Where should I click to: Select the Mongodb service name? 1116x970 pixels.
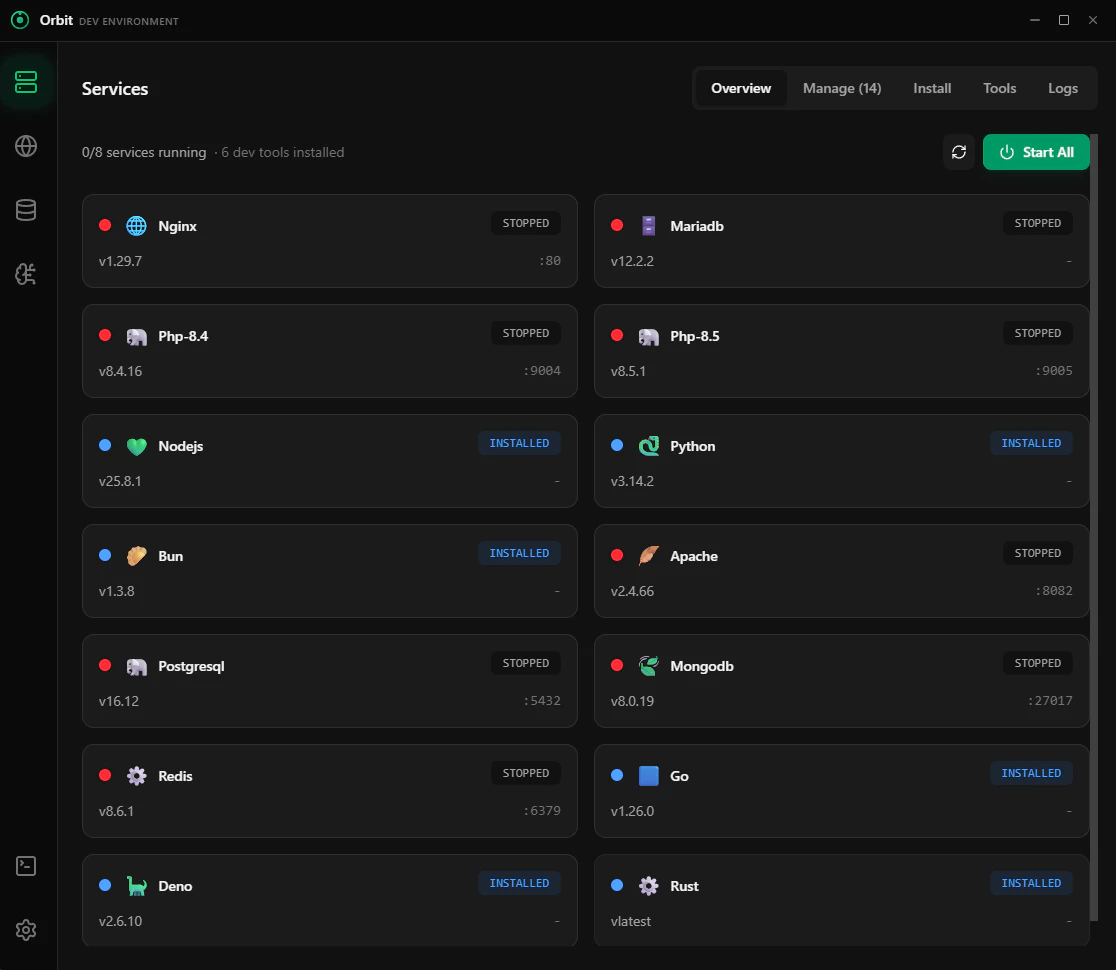pos(702,666)
